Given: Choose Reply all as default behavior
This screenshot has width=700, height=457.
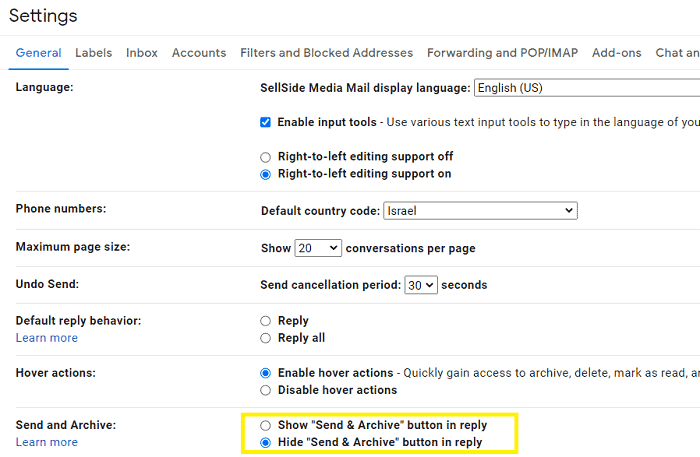Looking at the screenshot, I should pos(265,338).
